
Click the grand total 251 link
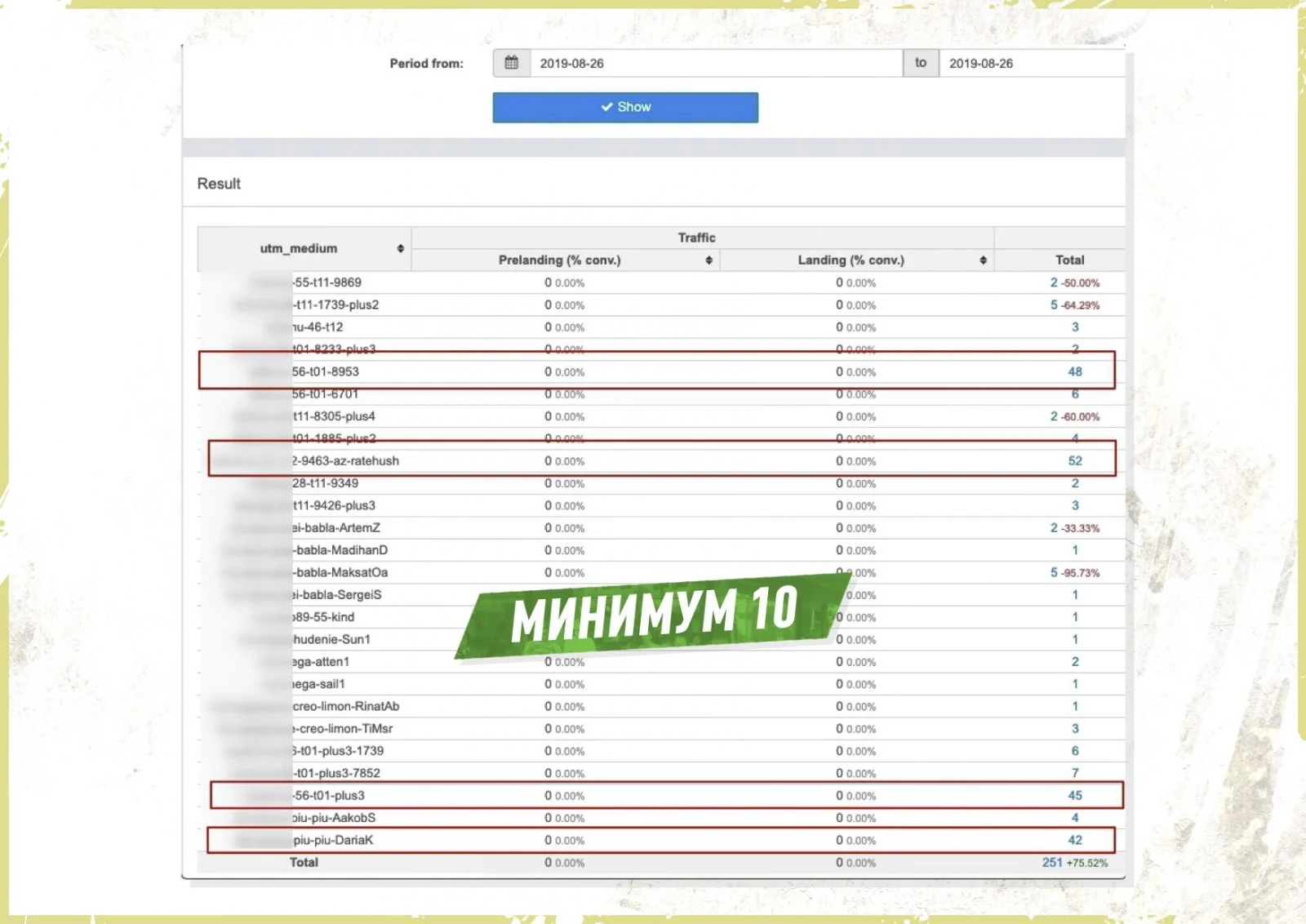pyautogui.click(x=1052, y=862)
